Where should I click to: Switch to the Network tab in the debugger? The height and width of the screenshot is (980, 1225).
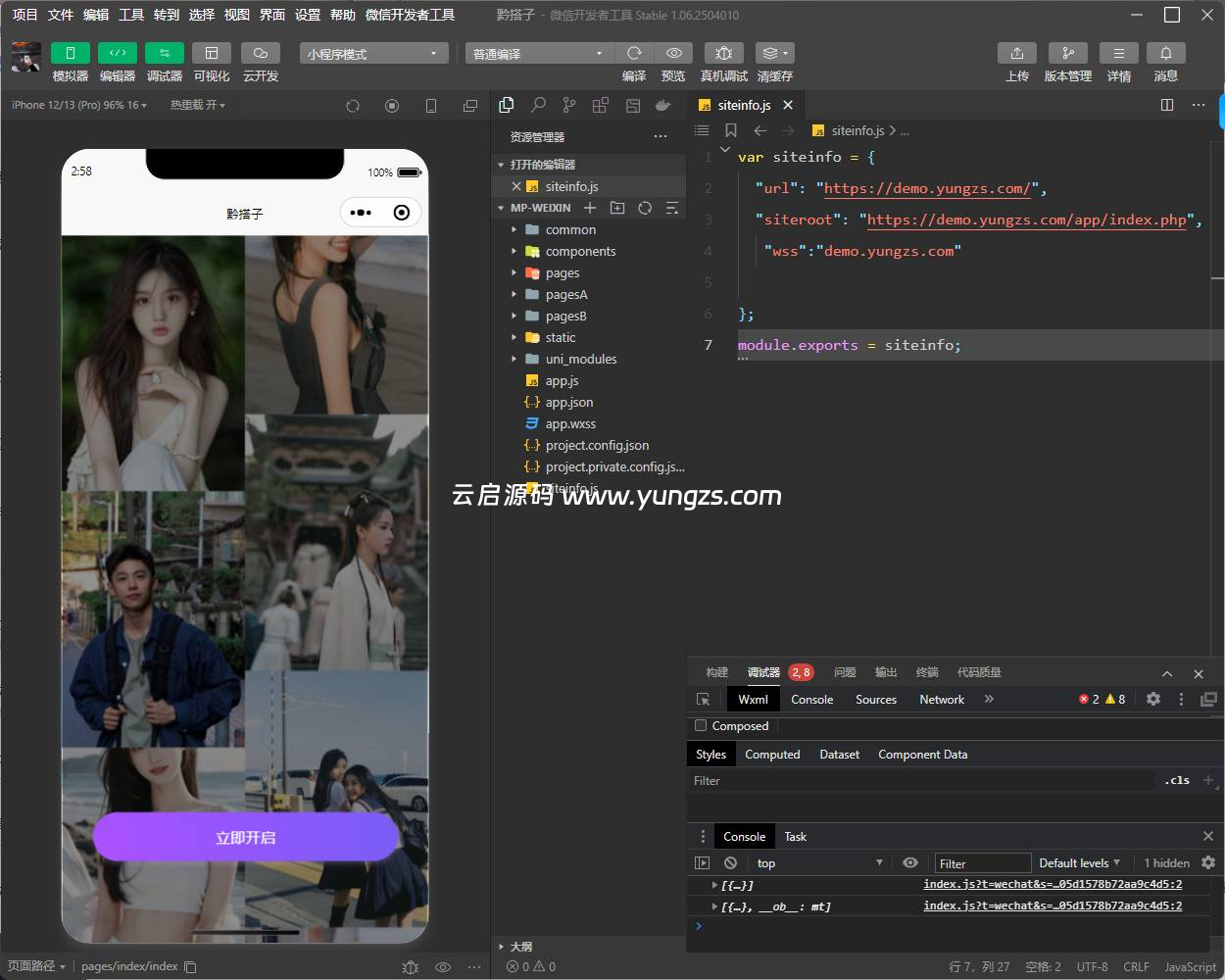[941, 699]
